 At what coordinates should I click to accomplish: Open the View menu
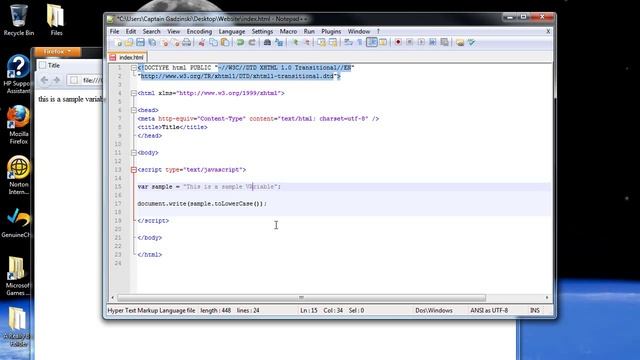[x=173, y=31]
